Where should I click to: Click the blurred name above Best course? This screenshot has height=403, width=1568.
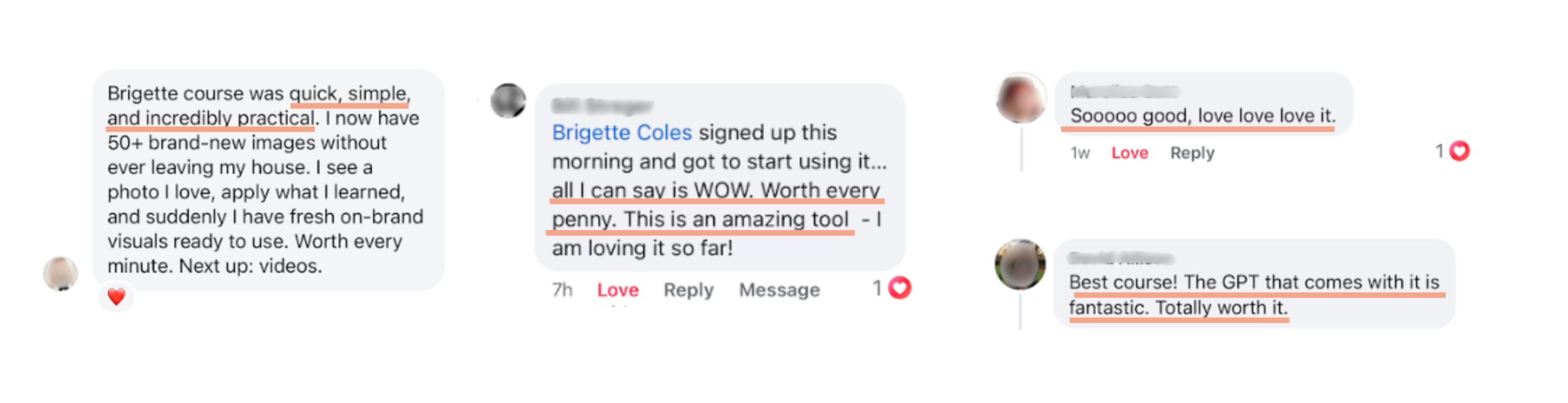pyautogui.click(x=1120, y=258)
